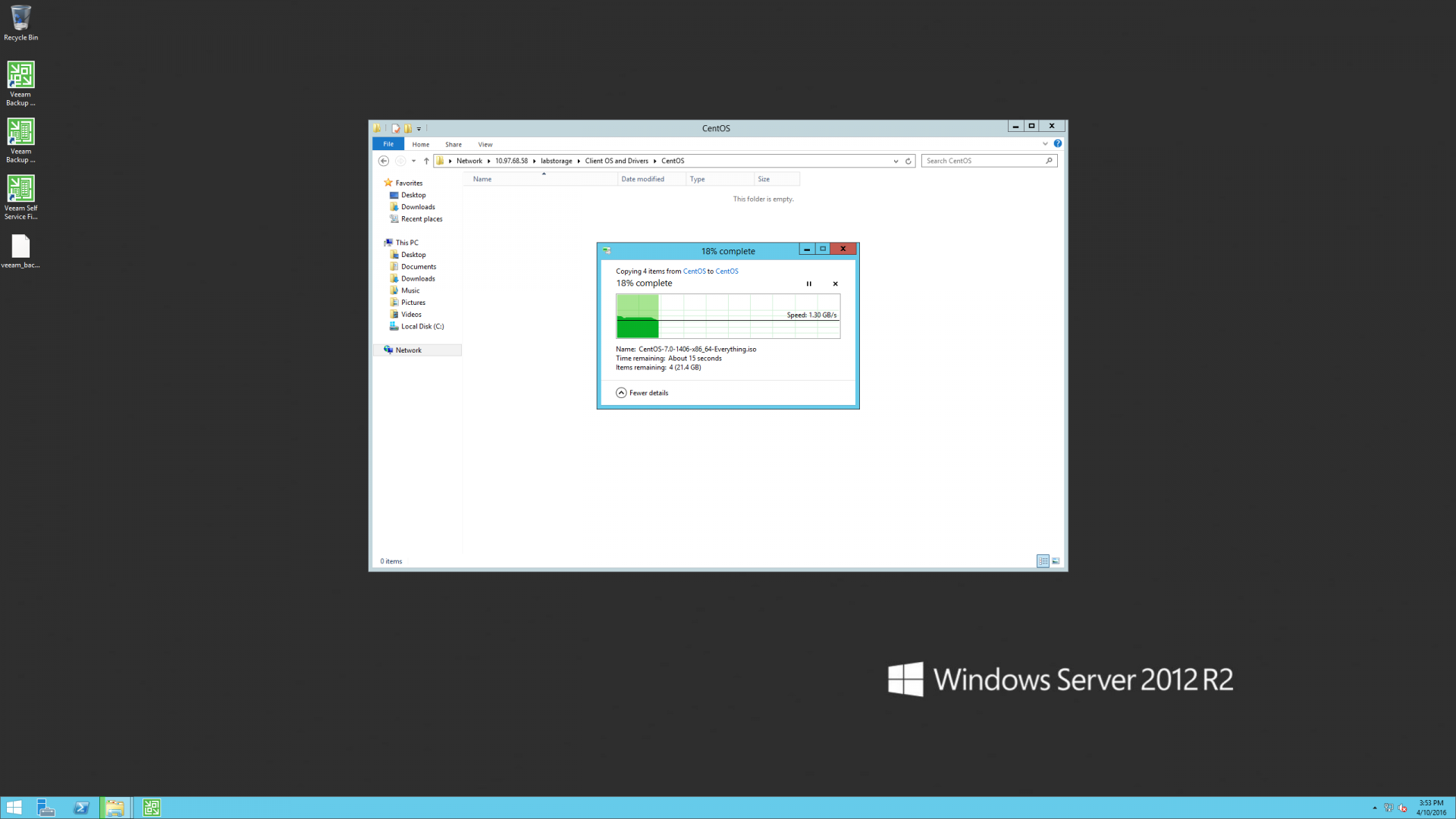Collapse the copy dialog with Fewer details
This screenshot has height=819, width=1456.
(x=642, y=393)
